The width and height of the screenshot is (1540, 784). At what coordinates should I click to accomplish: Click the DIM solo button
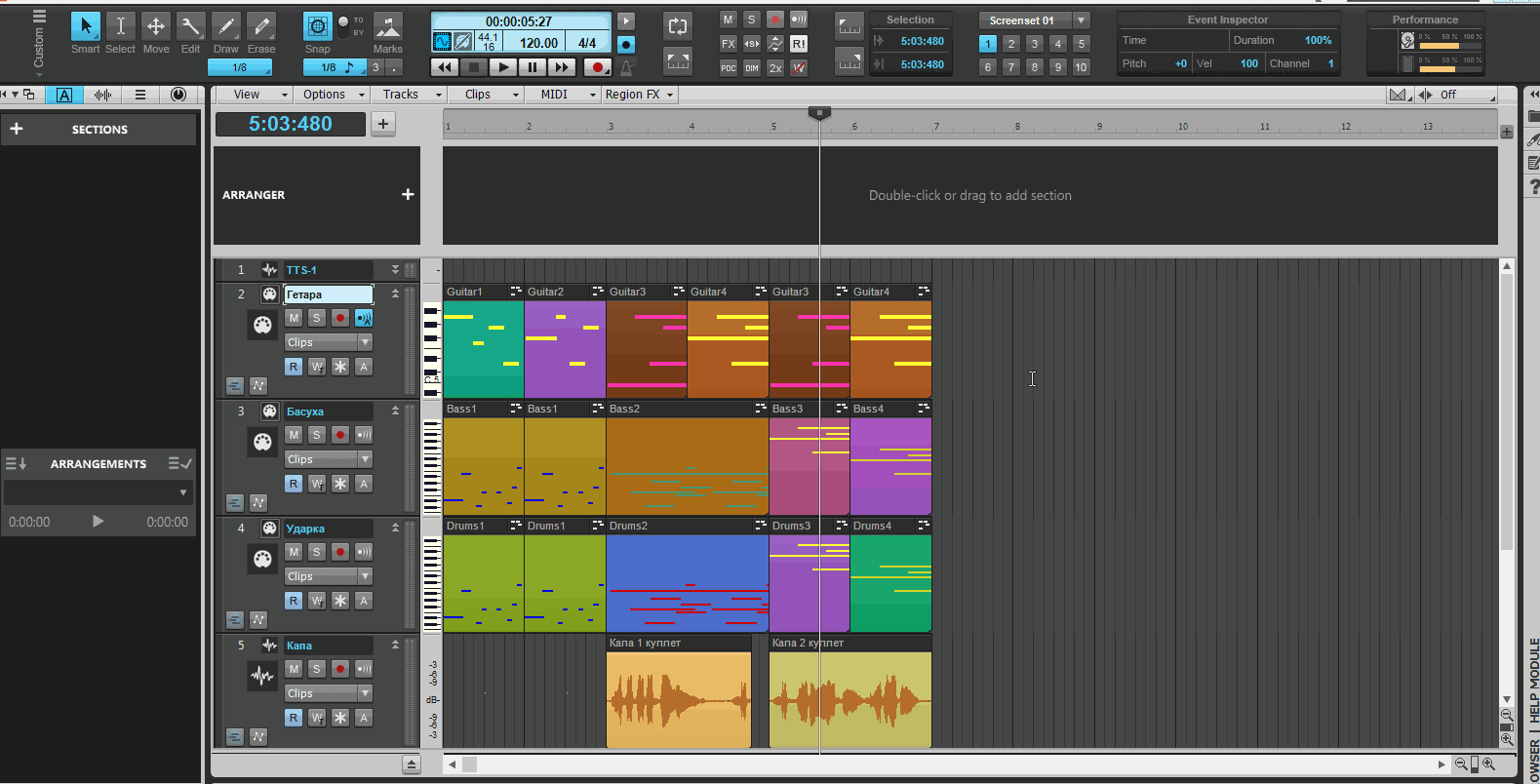[751, 68]
